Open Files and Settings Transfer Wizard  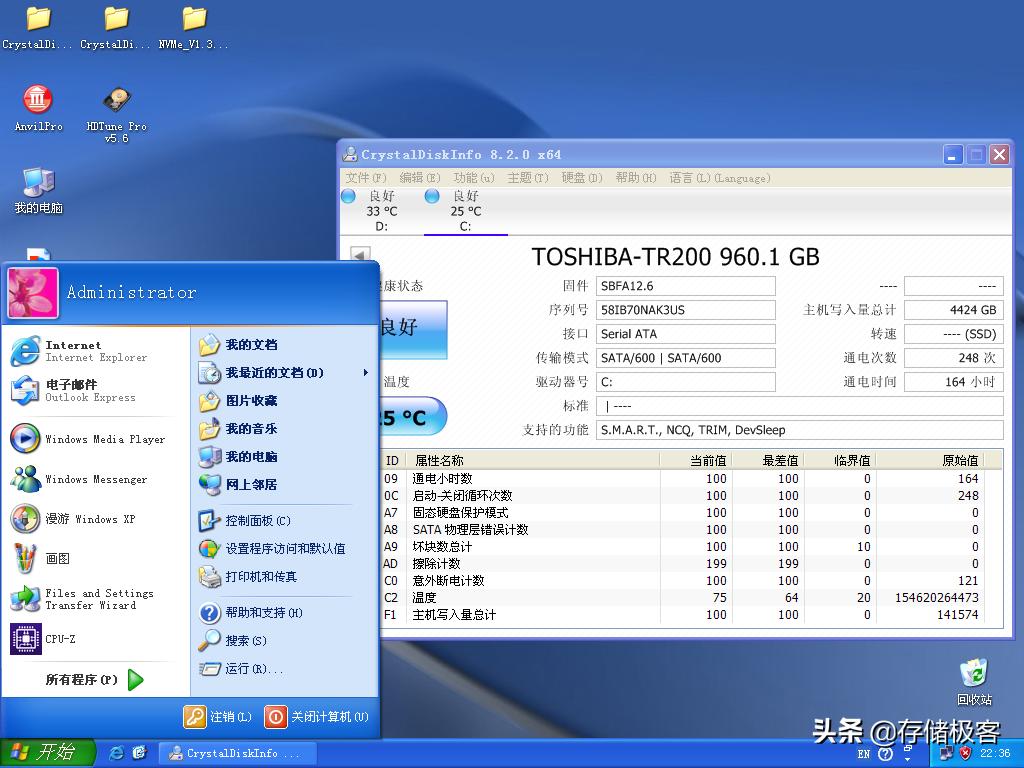tap(95, 599)
